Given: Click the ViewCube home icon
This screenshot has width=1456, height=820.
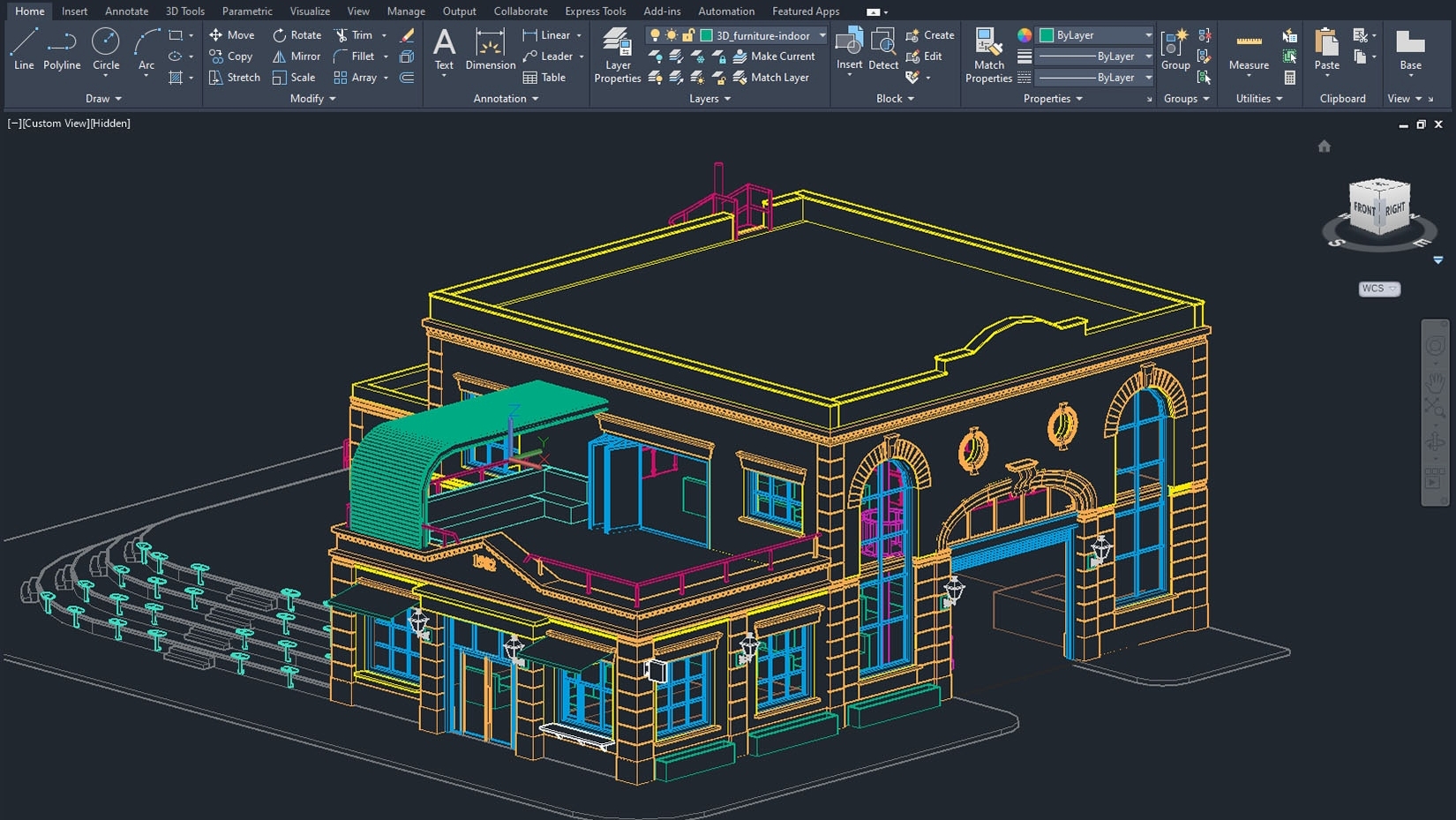Looking at the screenshot, I should pos(1324,147).
